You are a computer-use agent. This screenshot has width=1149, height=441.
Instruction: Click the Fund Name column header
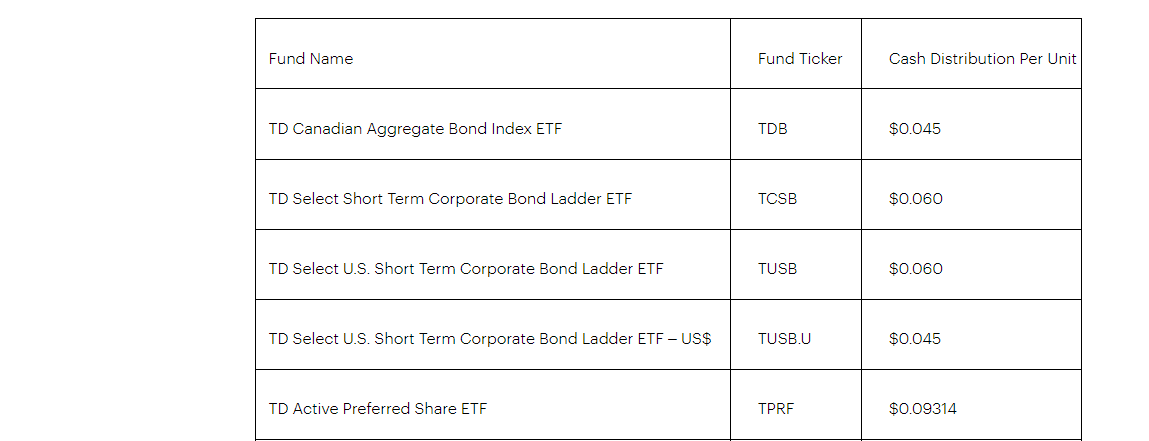tap(311, 59)
